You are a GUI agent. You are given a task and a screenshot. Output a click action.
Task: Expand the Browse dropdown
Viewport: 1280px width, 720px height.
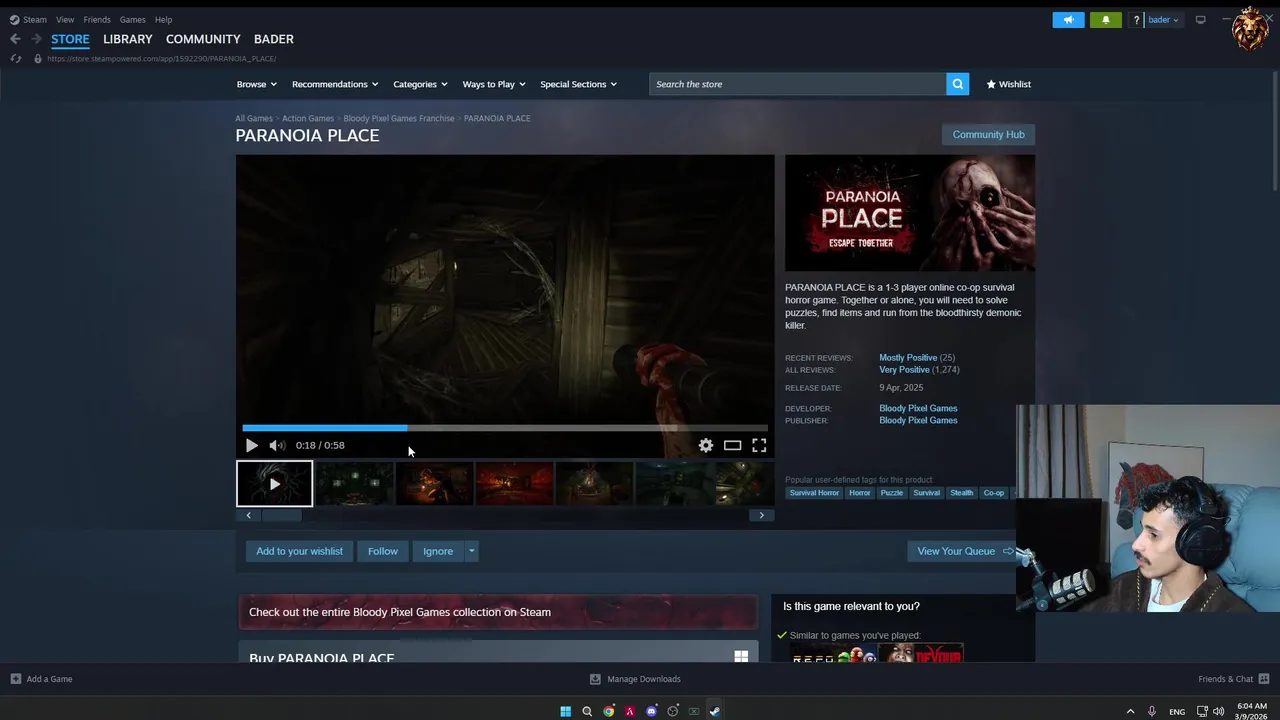pyautogui.click(x=256, y=84)
